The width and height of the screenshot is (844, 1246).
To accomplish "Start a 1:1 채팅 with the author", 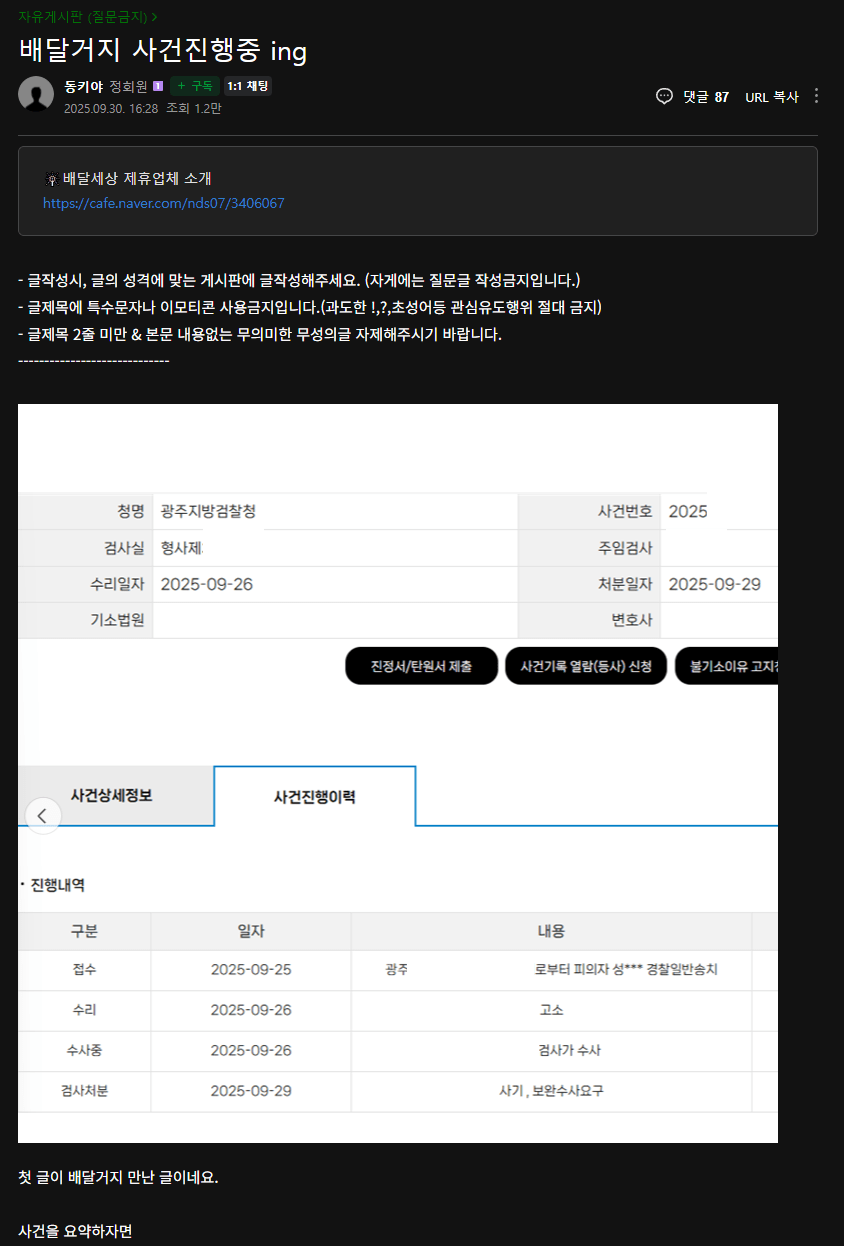I will [247, 86].
